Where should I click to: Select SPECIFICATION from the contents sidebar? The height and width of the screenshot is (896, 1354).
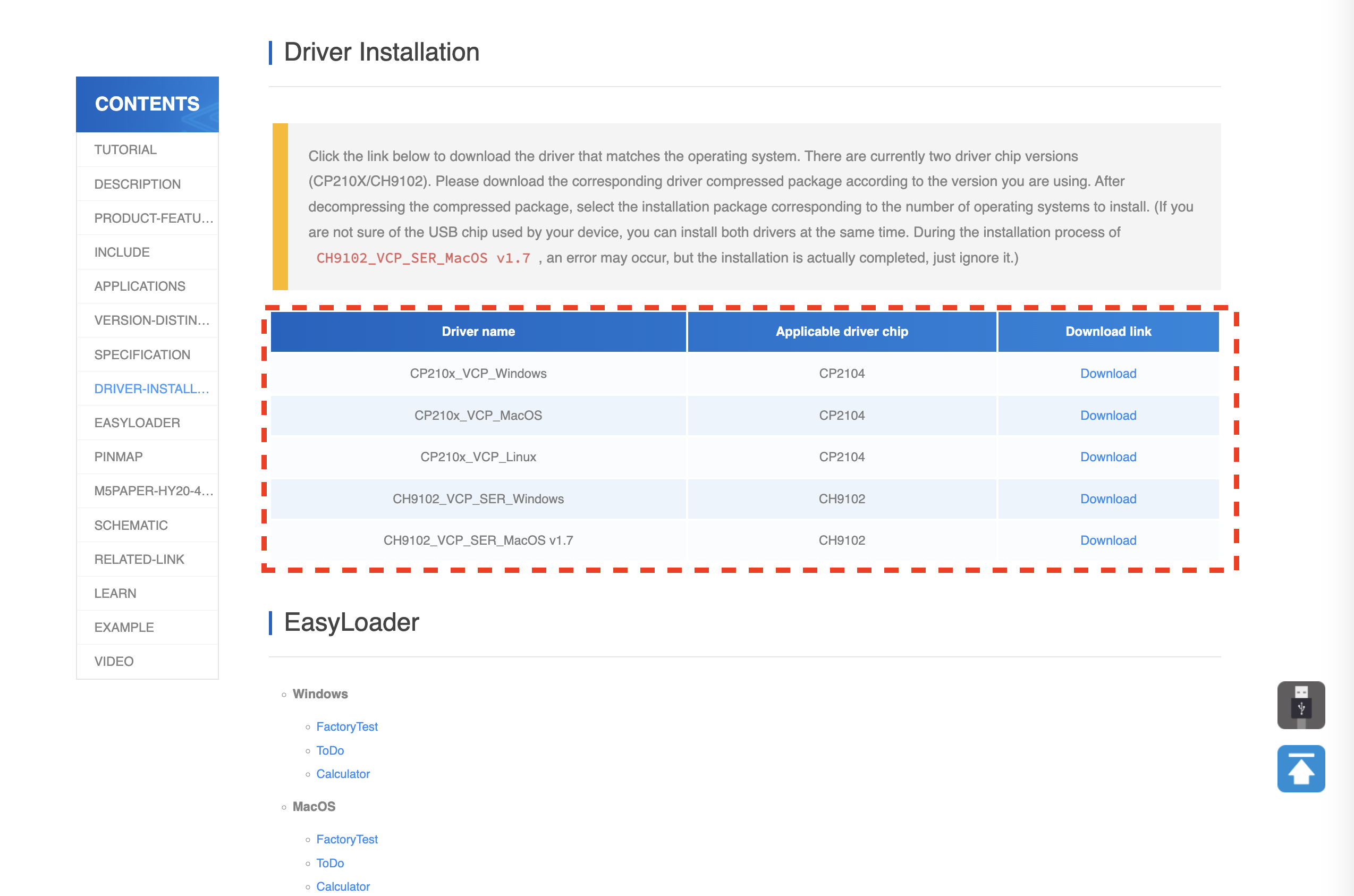pyautogui.click(x=142, y=354)
